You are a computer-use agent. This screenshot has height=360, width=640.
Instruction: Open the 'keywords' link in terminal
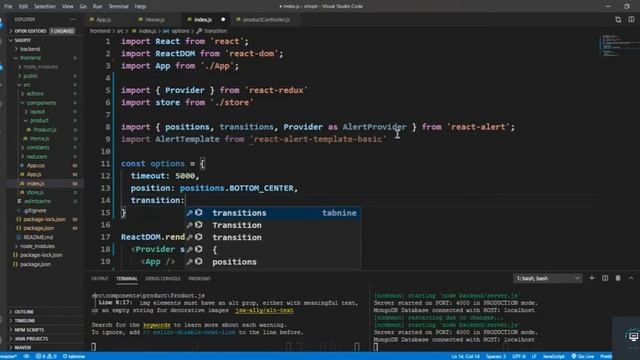[x=157, y=325]
